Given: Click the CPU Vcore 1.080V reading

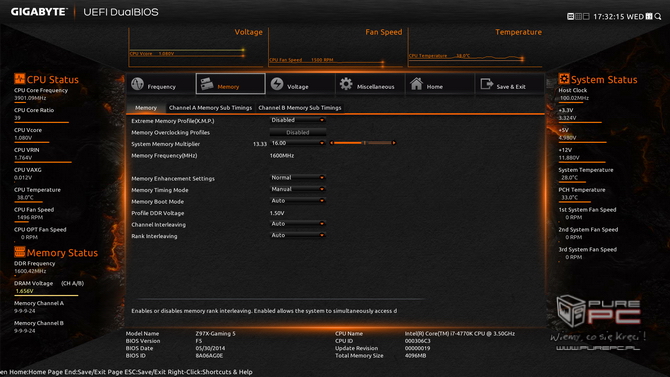Looking at the screenshot, I should click(23, 138).
